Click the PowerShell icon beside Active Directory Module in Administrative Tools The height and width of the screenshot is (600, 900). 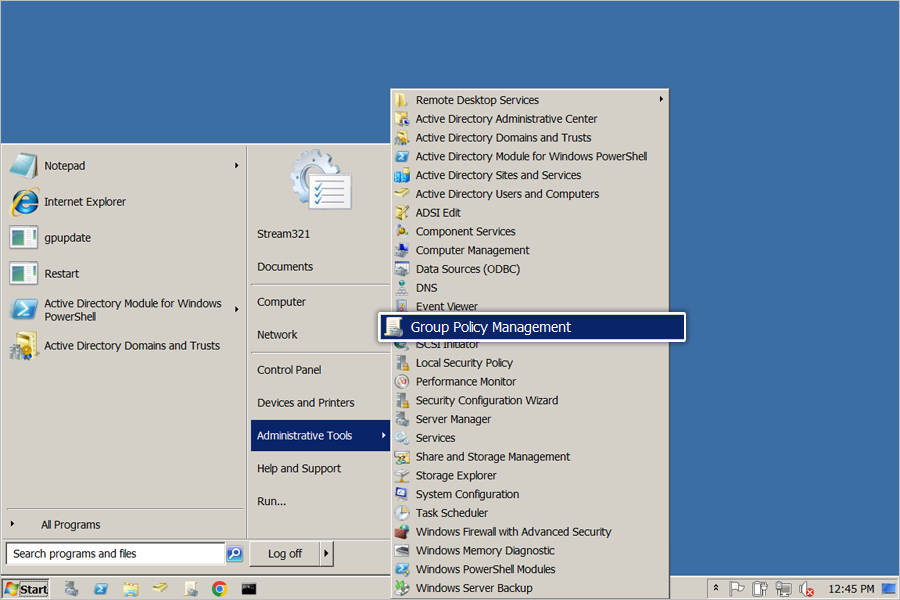point(402,156)
